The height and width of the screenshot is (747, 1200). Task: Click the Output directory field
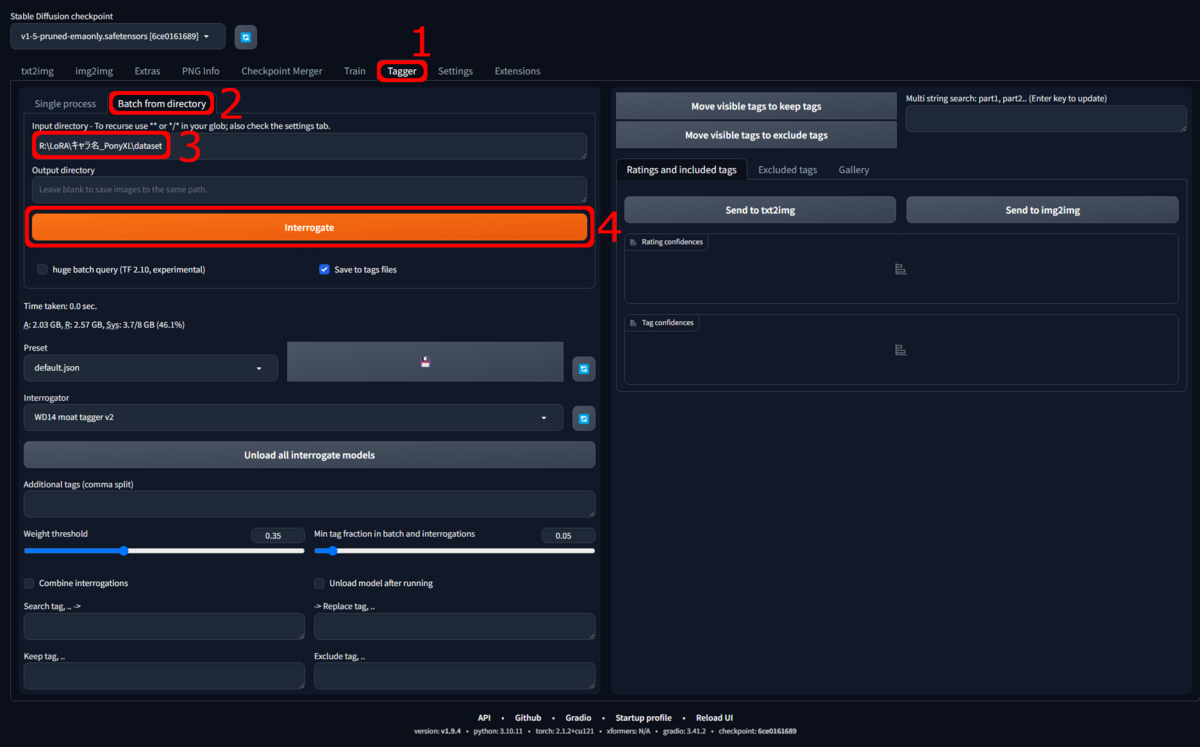tap(309, 189)
